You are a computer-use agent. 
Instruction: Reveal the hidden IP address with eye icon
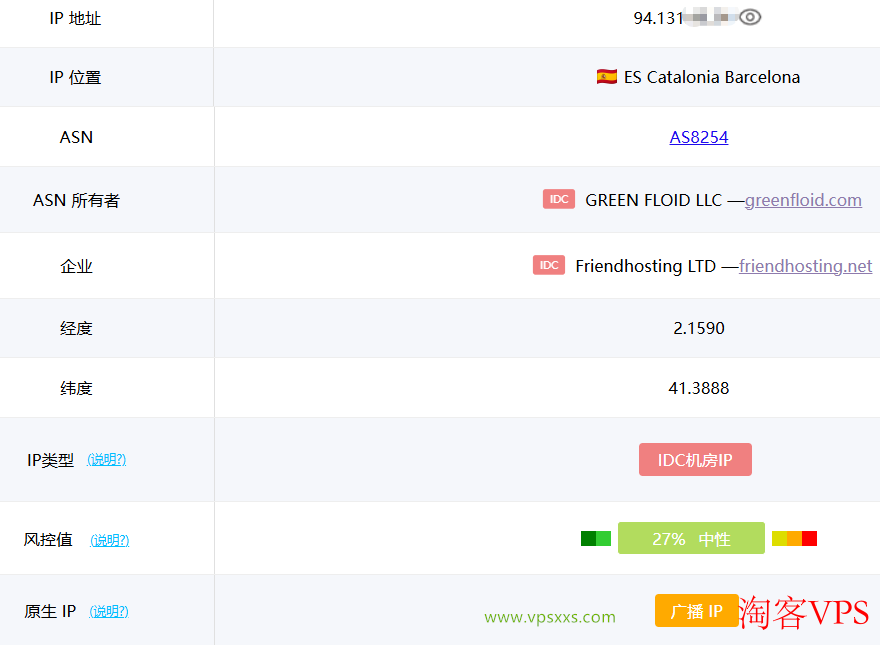click(x=750, y=17)
